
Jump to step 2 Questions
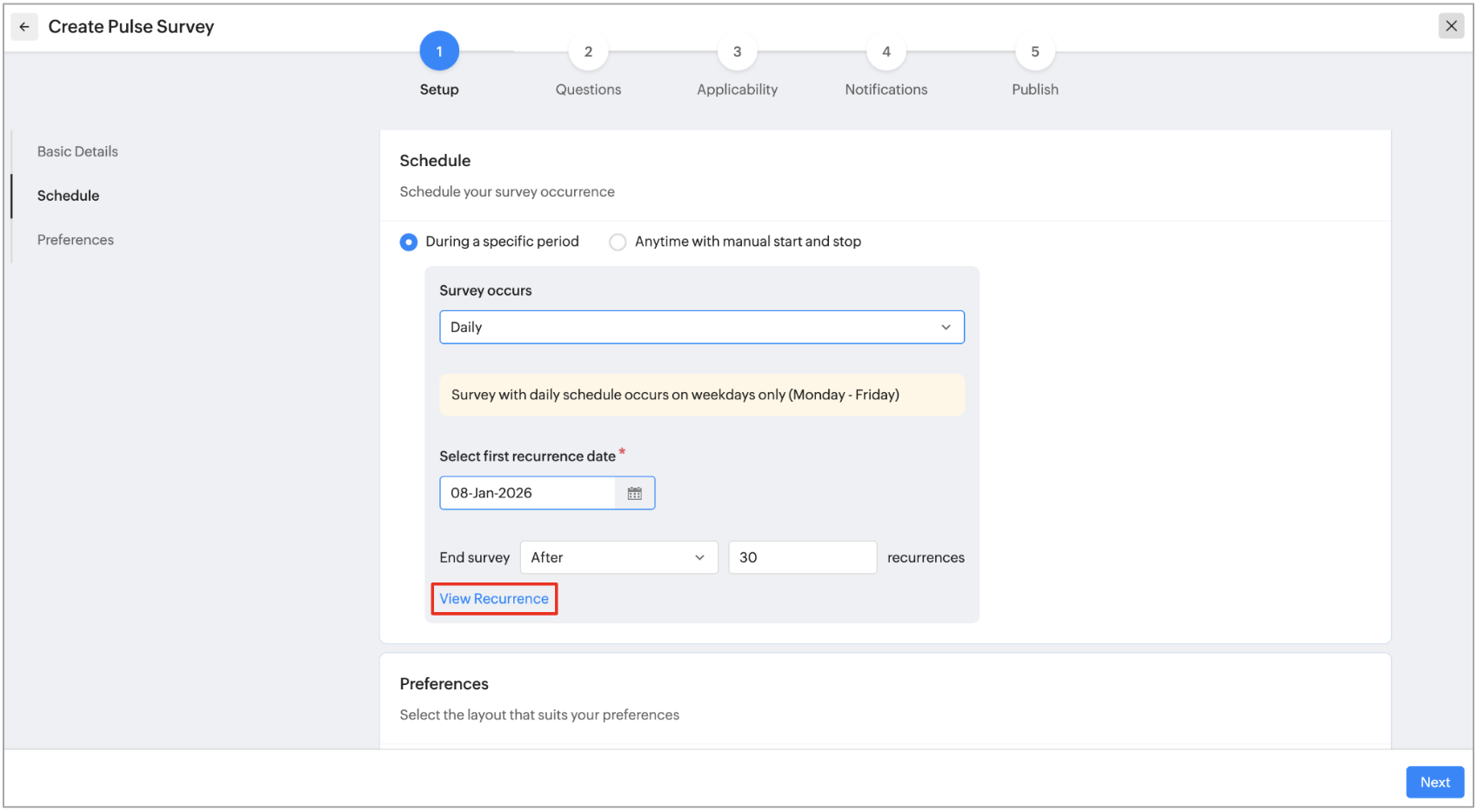(588, 52)
